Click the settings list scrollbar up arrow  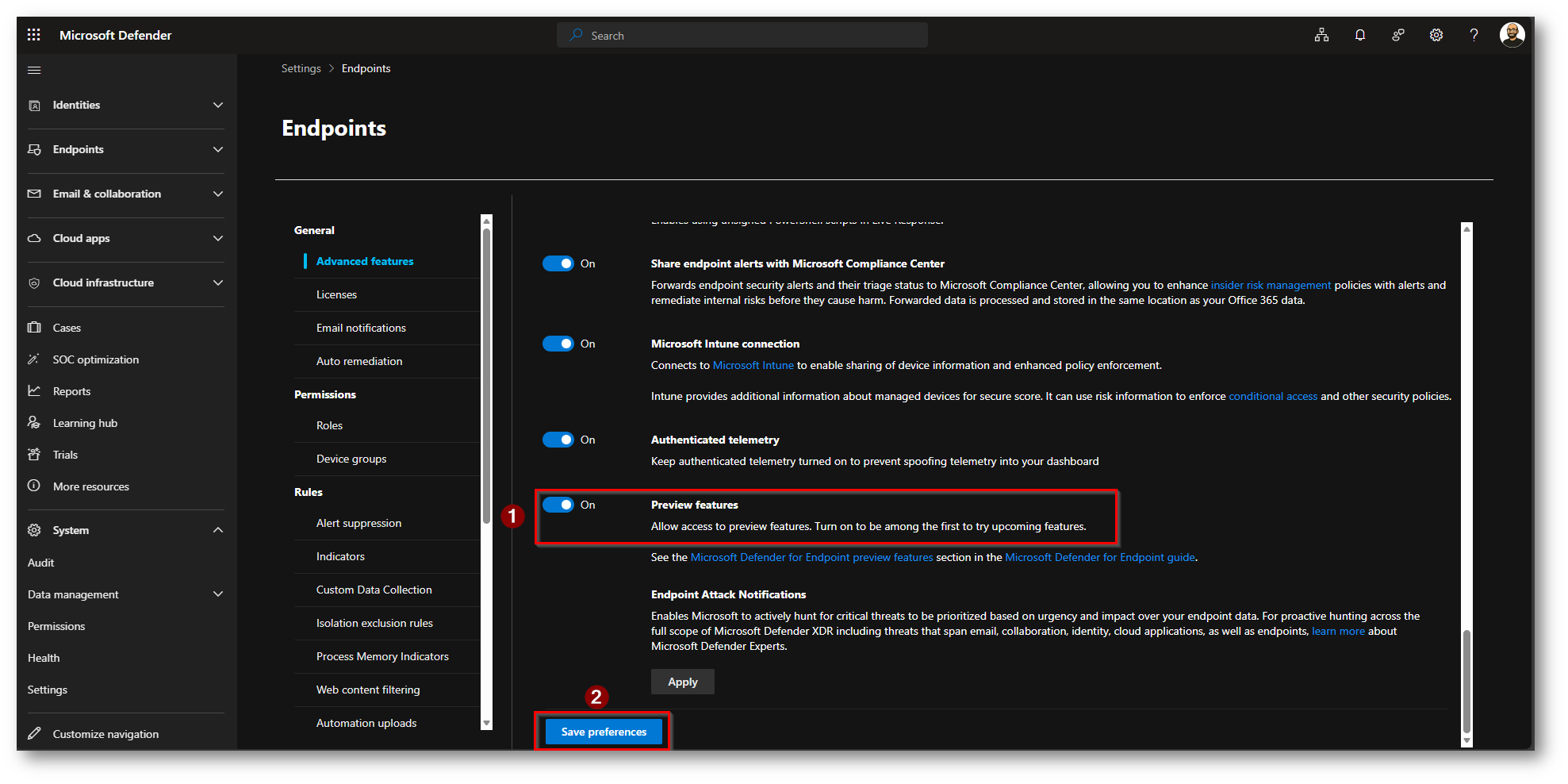487,220
